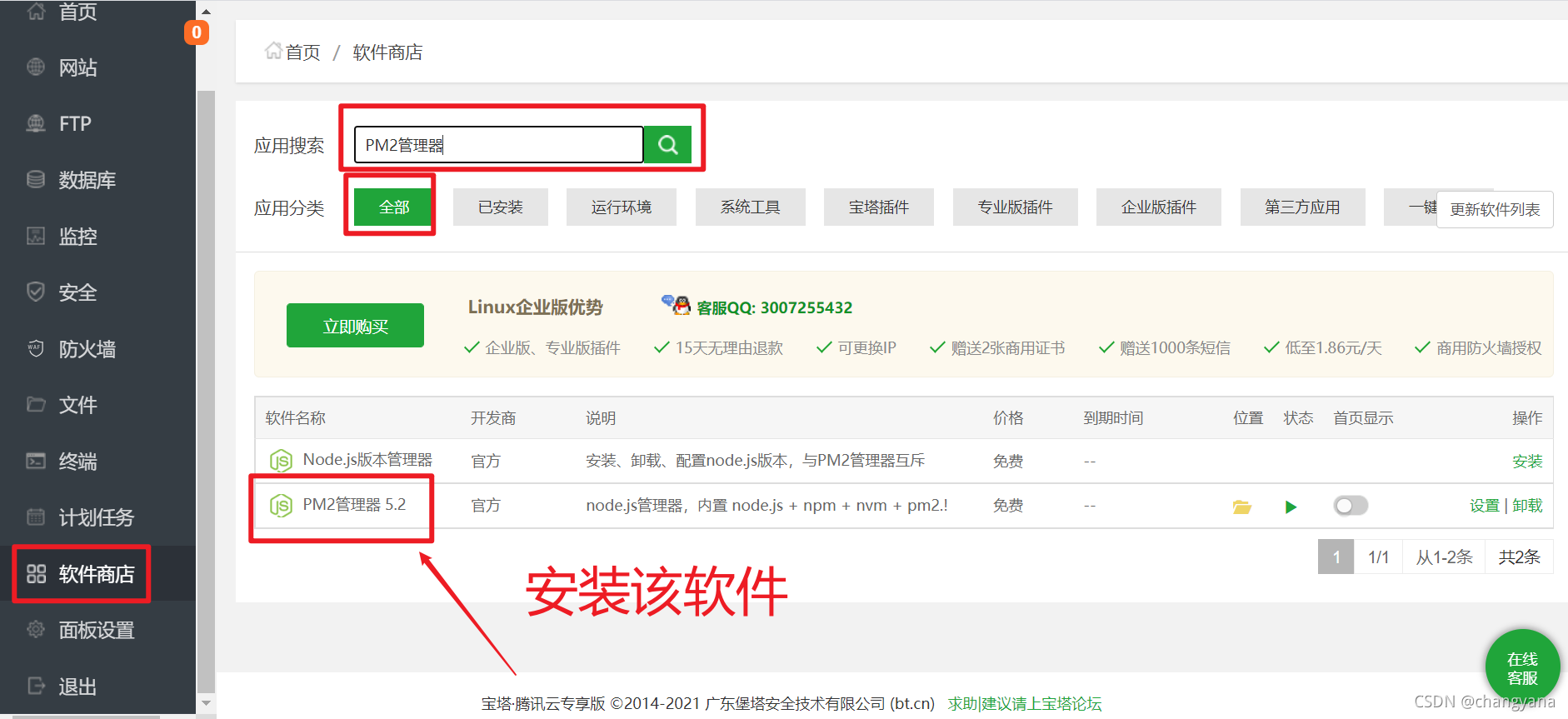Image resolution: width=1568 pixels, height=719 pixels.
Task: Click sidebar scrollbar up arrow
Action: point(207,12)
